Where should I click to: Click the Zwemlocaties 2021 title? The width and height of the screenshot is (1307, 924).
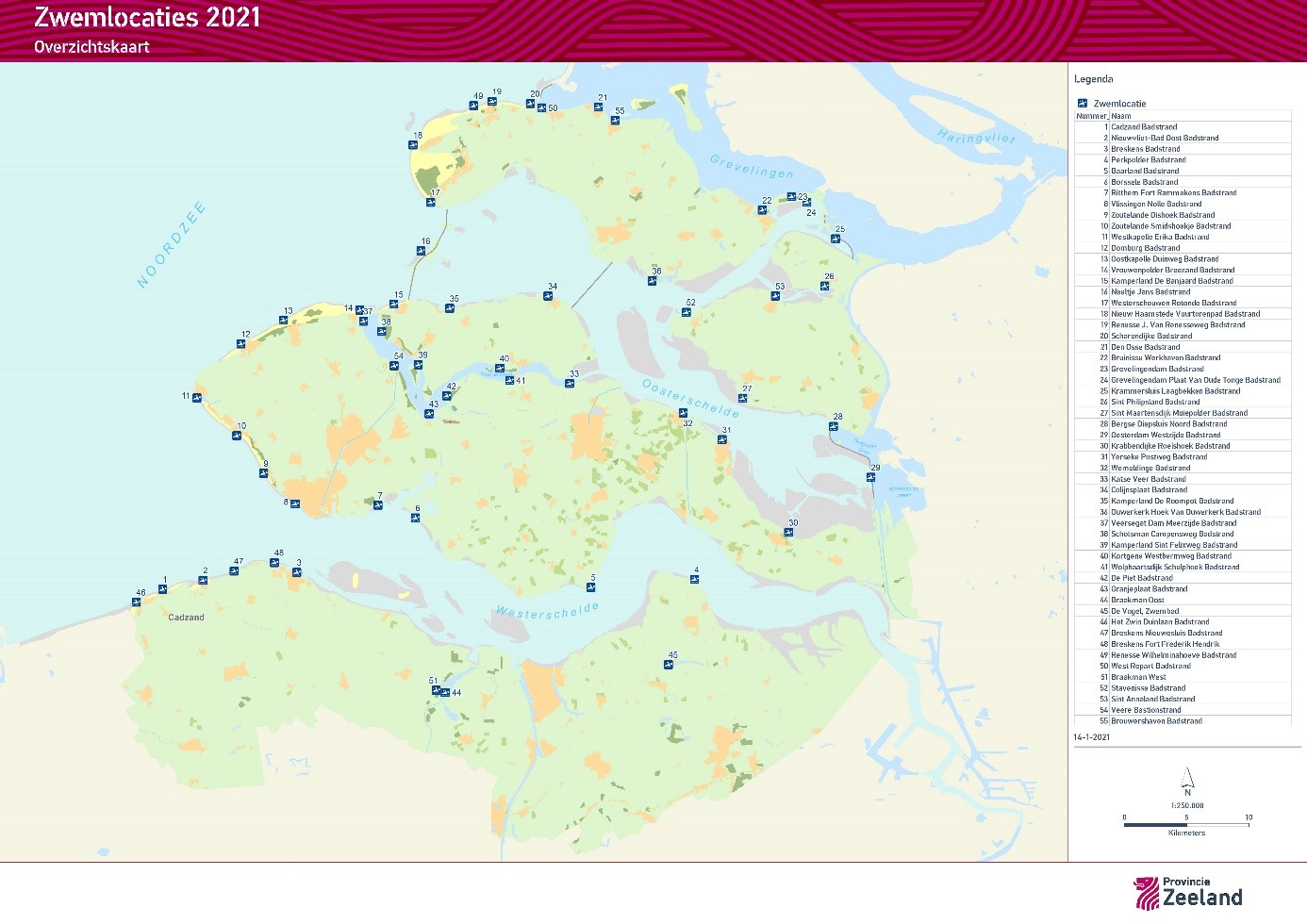point(147,18)
